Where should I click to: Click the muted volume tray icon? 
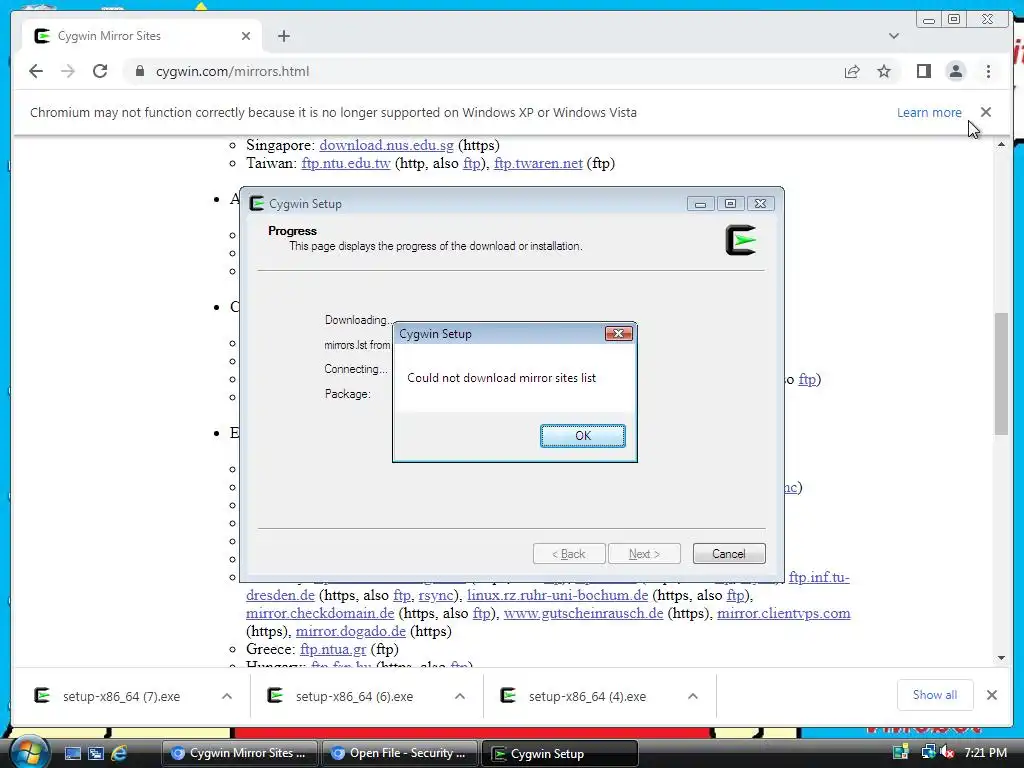click(x=947, y=752)
